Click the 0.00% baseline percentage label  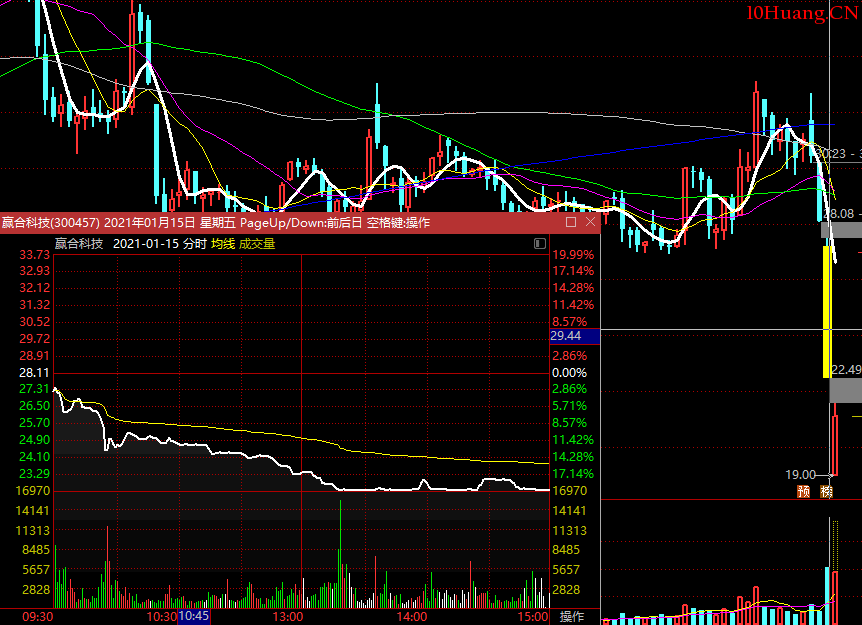570,372
